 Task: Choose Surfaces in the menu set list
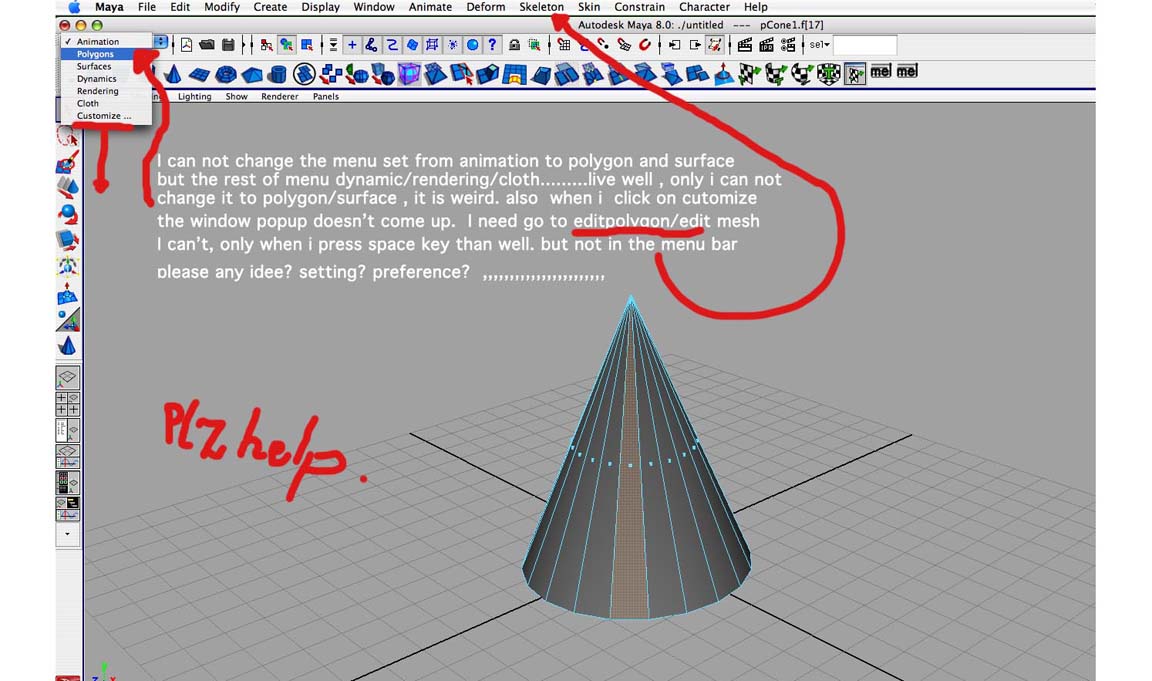click(x=94, y=66)
